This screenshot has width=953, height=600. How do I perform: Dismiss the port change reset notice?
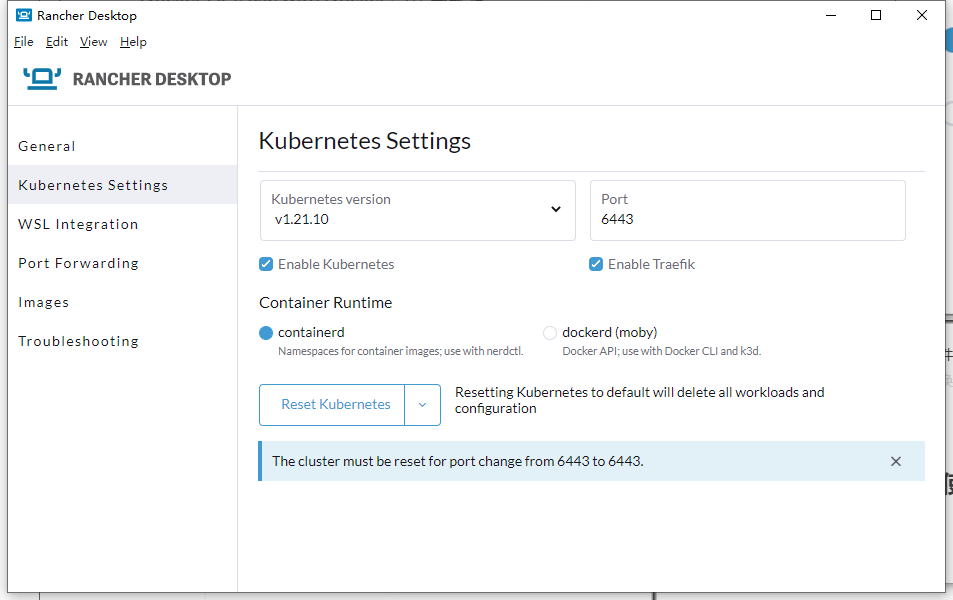pyautogui.click(x=896, y=461)
